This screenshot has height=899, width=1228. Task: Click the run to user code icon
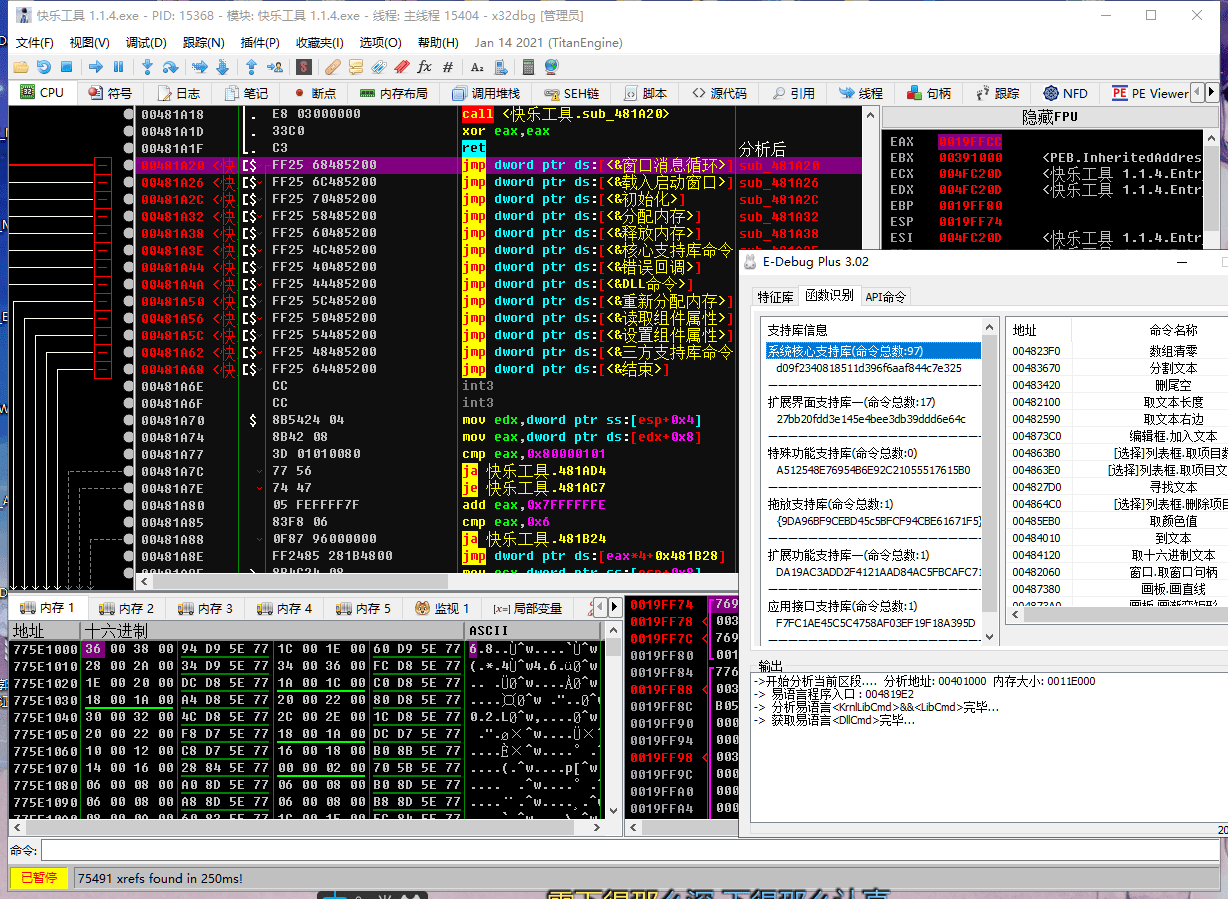pyautogui.click(x=274, y=67)
